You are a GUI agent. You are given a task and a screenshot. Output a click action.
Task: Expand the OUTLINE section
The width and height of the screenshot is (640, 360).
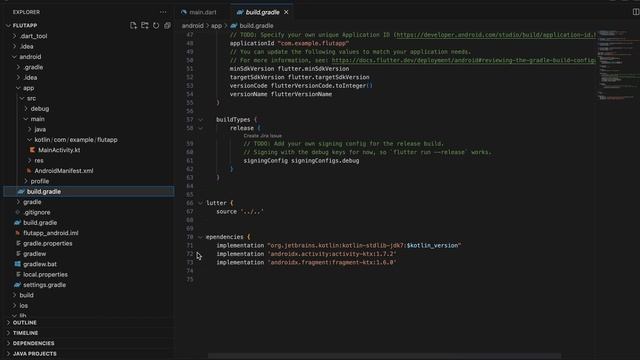(24, 322)
